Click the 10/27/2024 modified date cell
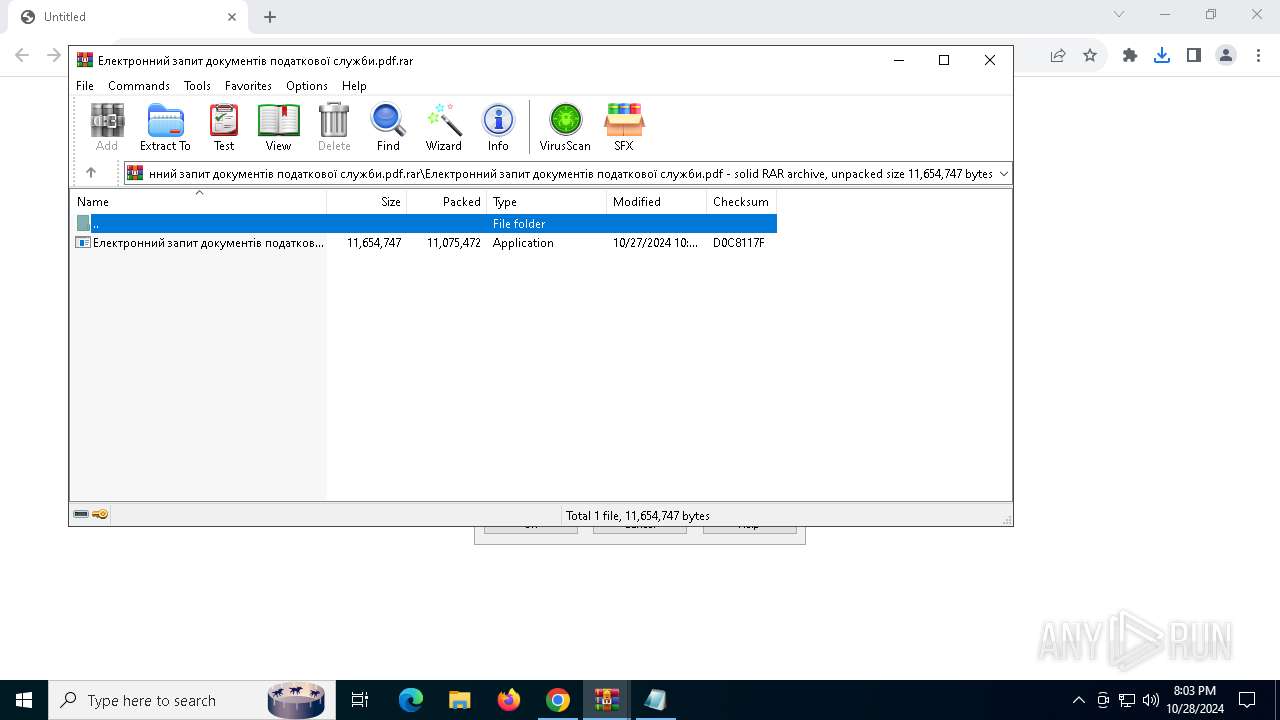The height and width of the screenshot is (720, 1280). click(655, 243)
